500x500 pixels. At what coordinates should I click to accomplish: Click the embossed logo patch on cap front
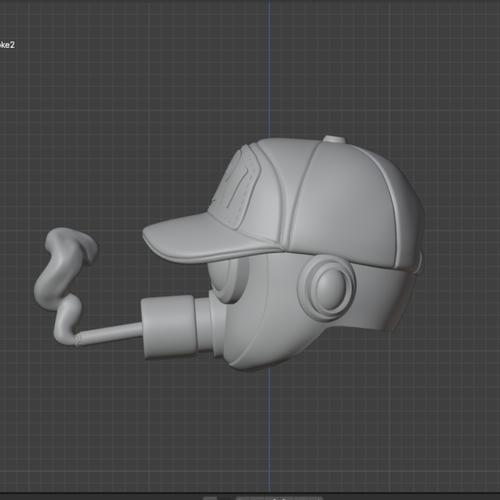[x=235, y=190]
